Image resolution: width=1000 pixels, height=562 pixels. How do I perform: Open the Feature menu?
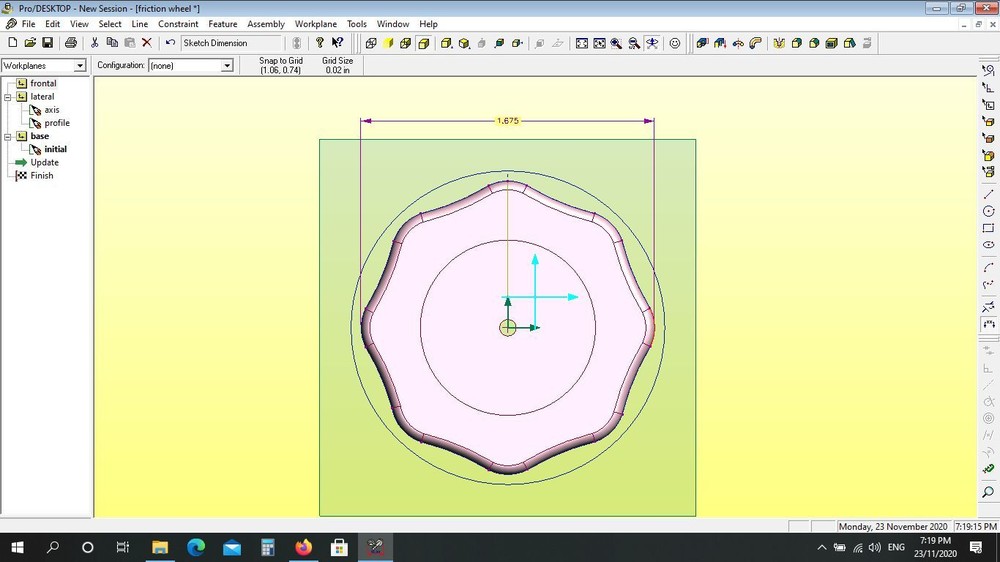(x=222, y=24)
